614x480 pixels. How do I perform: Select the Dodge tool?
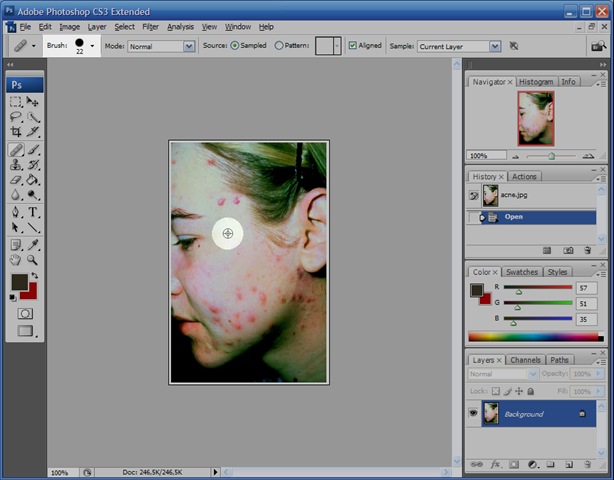[x=33, y=195]
